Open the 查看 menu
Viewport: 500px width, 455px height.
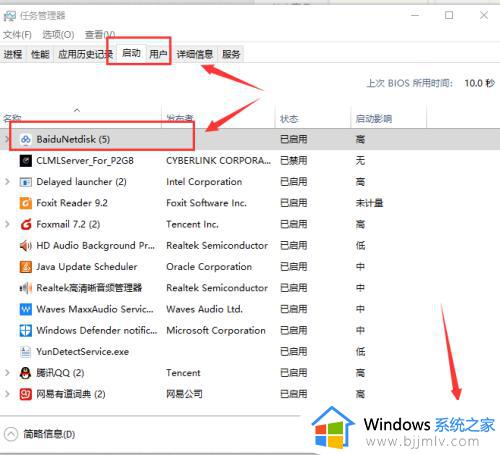pyautogui.click(x=100, y=35)
